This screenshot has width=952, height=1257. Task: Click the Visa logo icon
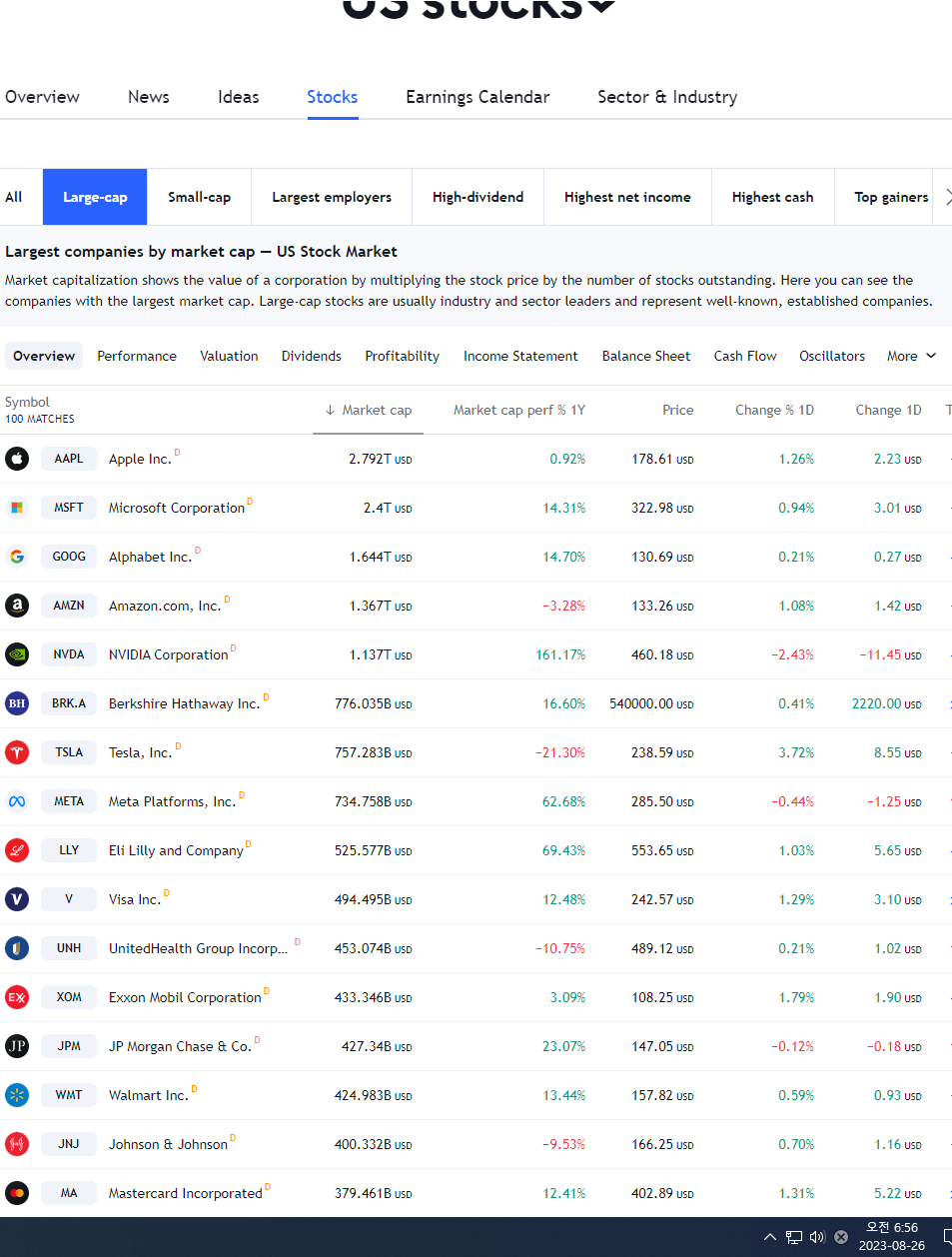17,899
